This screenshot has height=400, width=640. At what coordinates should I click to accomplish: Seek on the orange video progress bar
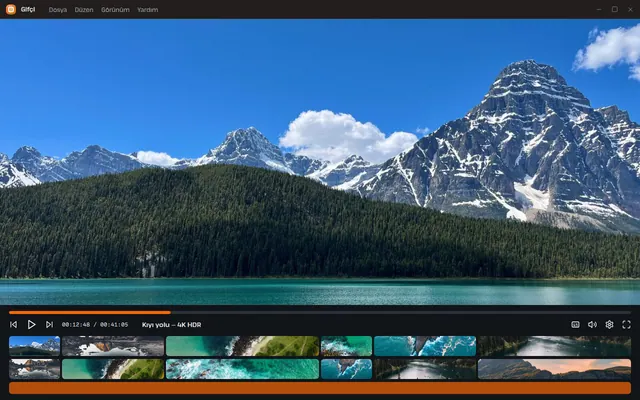(320, 313)
